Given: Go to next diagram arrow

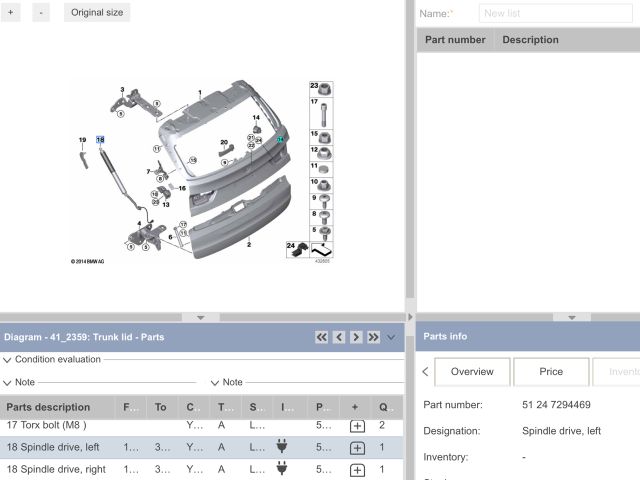Looking at the screenshot, I should click(356, 337).
